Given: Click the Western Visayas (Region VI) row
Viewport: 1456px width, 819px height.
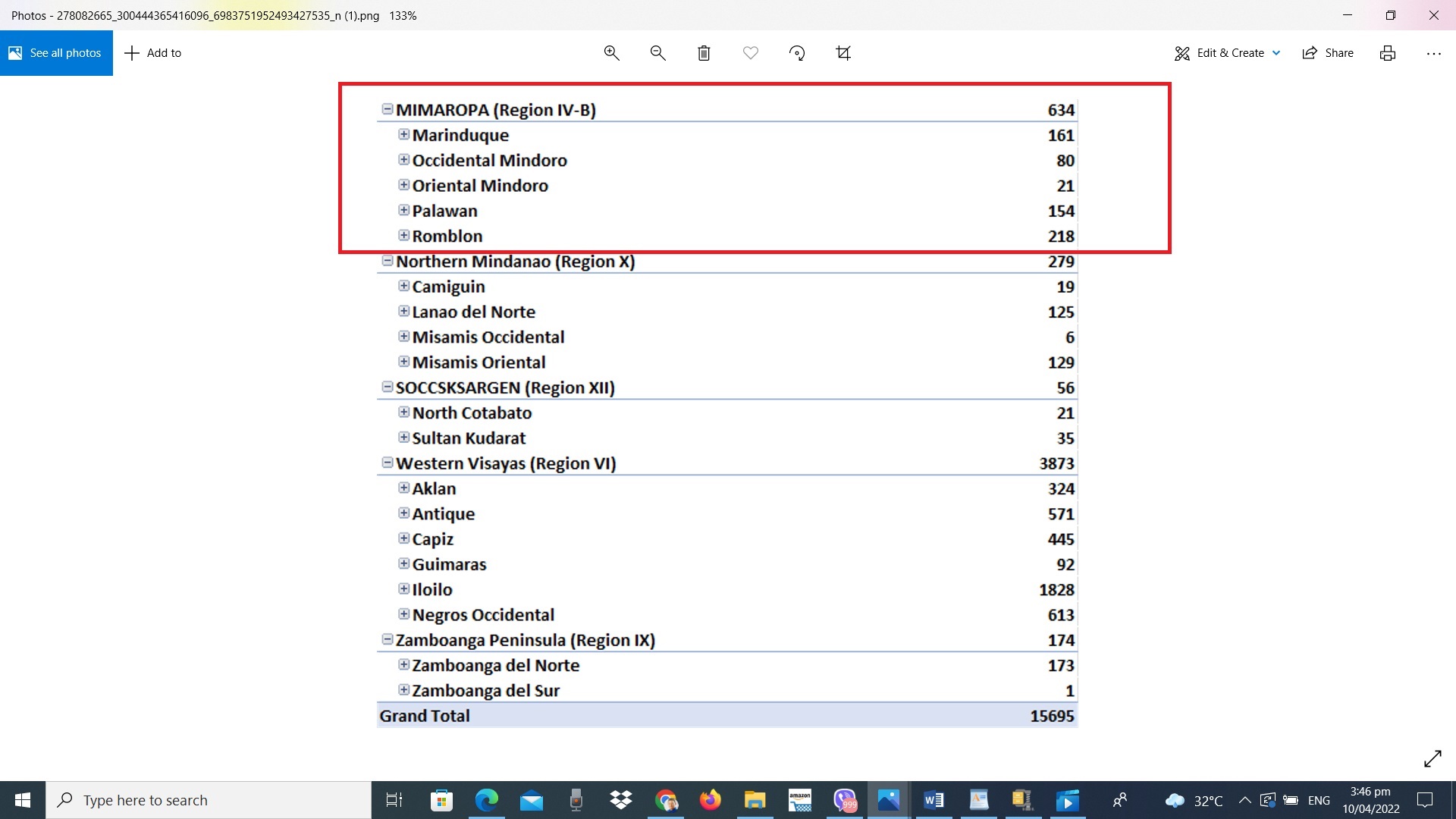Looking at the screenshot, I should pos(727,463).
